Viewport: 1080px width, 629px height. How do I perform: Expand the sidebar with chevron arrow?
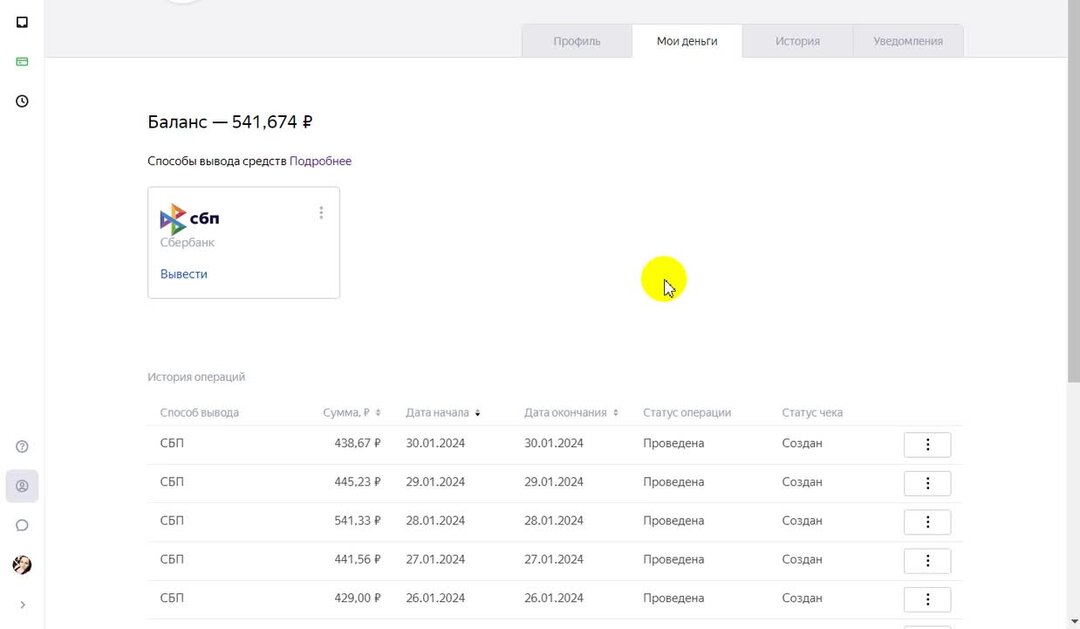coord(22,605)
